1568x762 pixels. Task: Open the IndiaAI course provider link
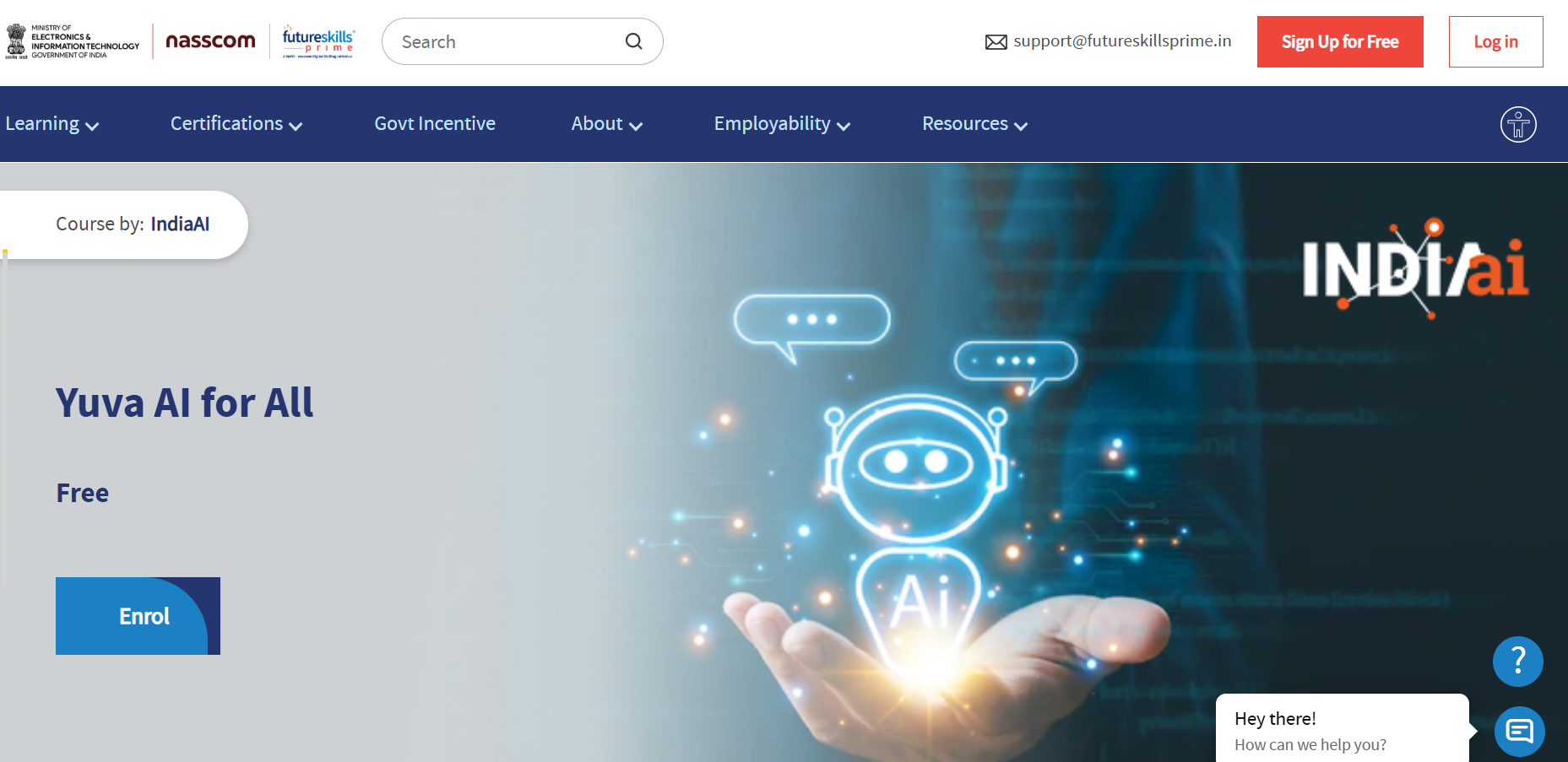pos(180,224)
